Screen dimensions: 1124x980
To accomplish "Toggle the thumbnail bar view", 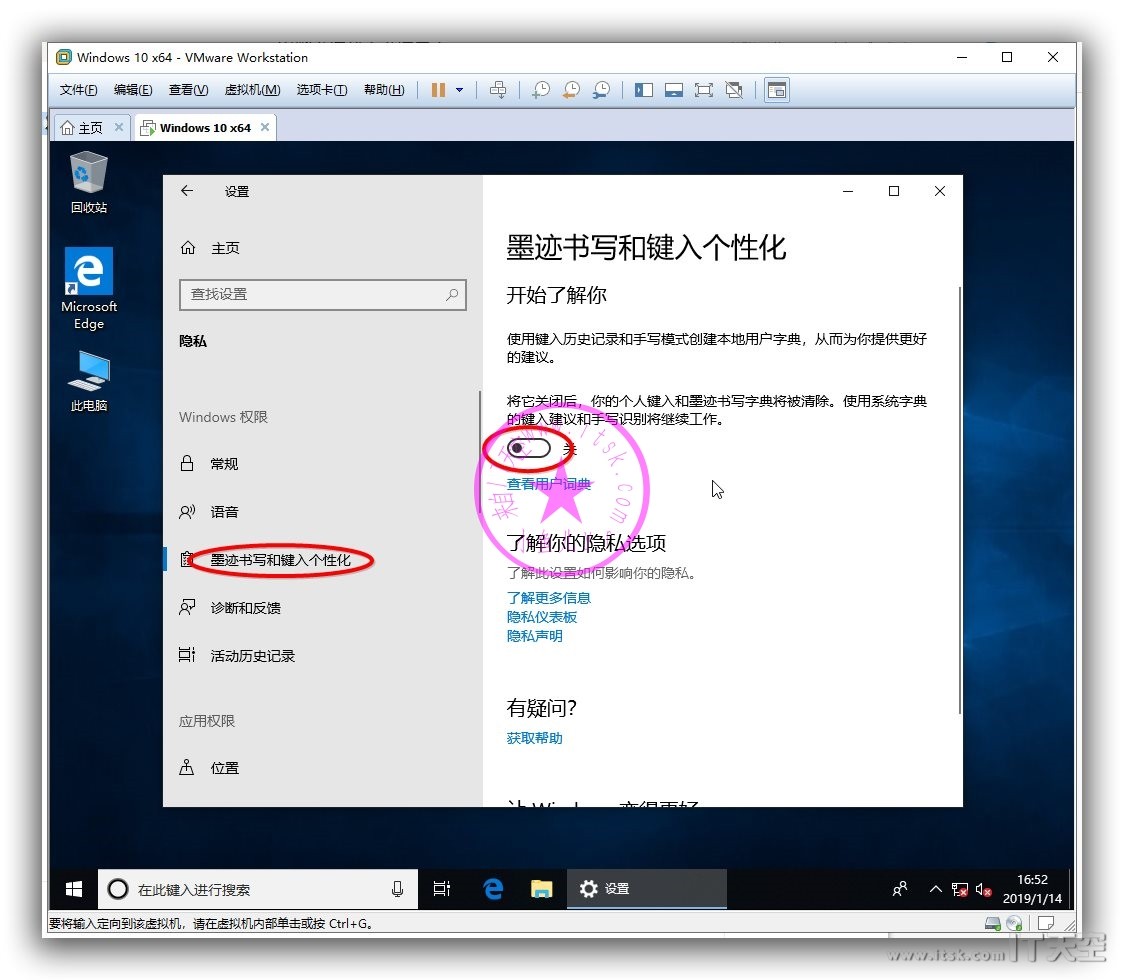I will [x=674, y=90].
